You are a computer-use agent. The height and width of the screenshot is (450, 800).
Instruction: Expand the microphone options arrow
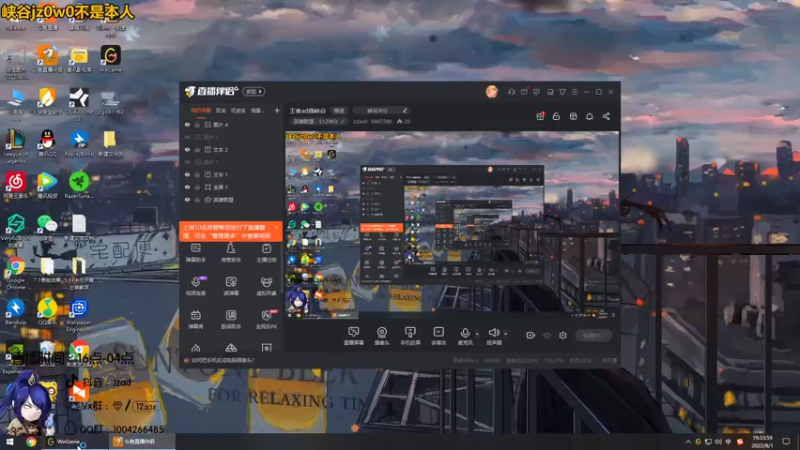pos(477,334)
